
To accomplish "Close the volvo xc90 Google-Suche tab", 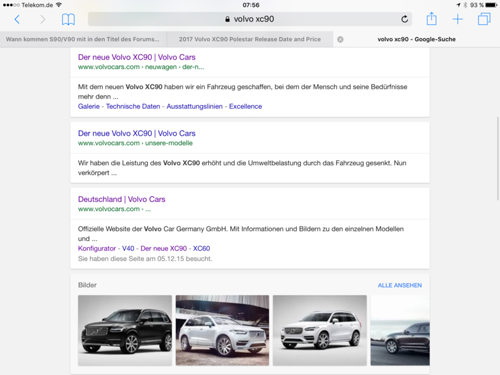I will 340,39.
